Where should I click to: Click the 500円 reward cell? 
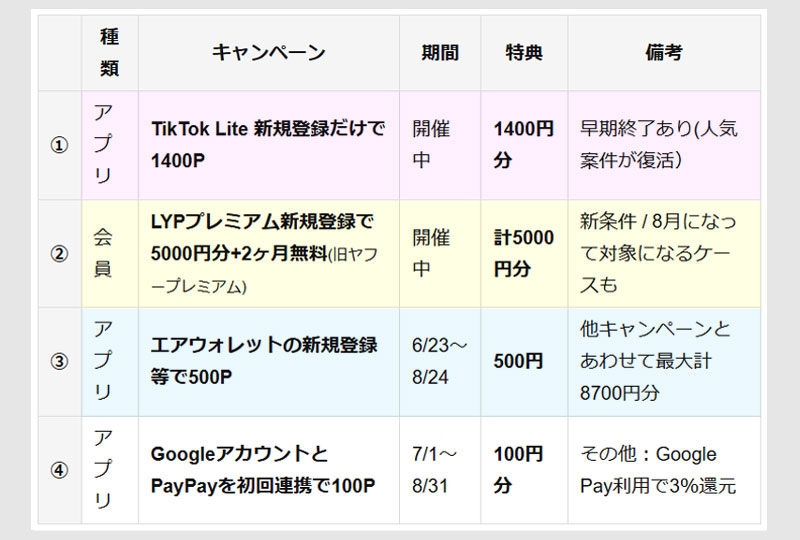tap(524, 362)
